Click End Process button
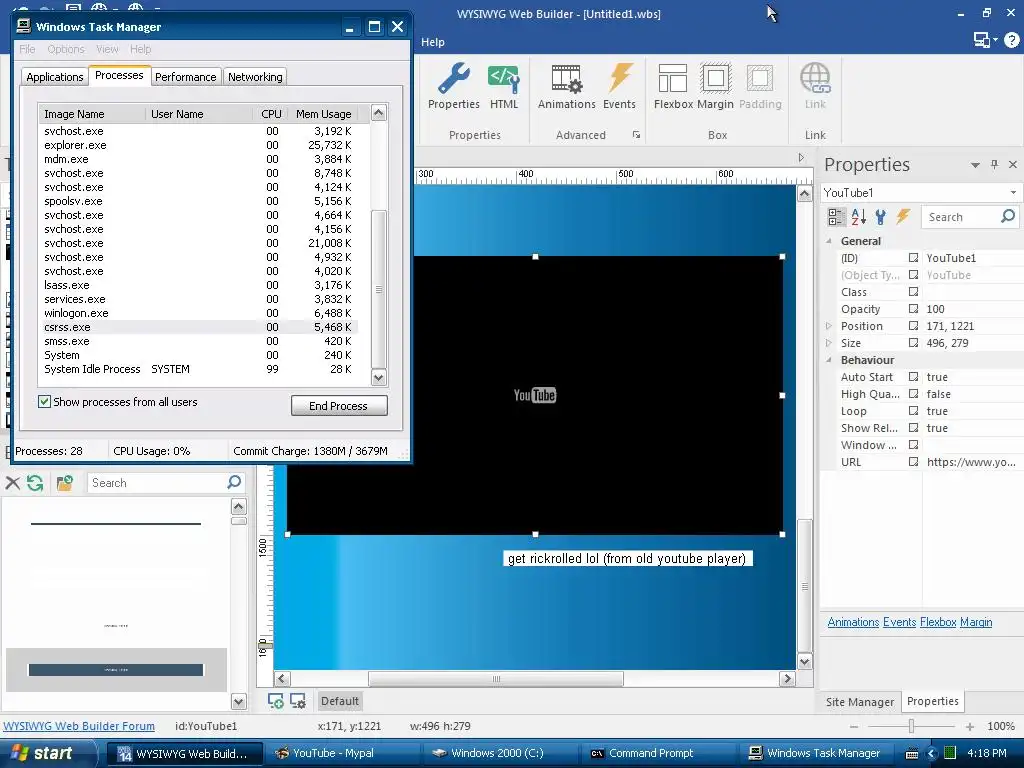1024x768 pixels. point(339,406)
